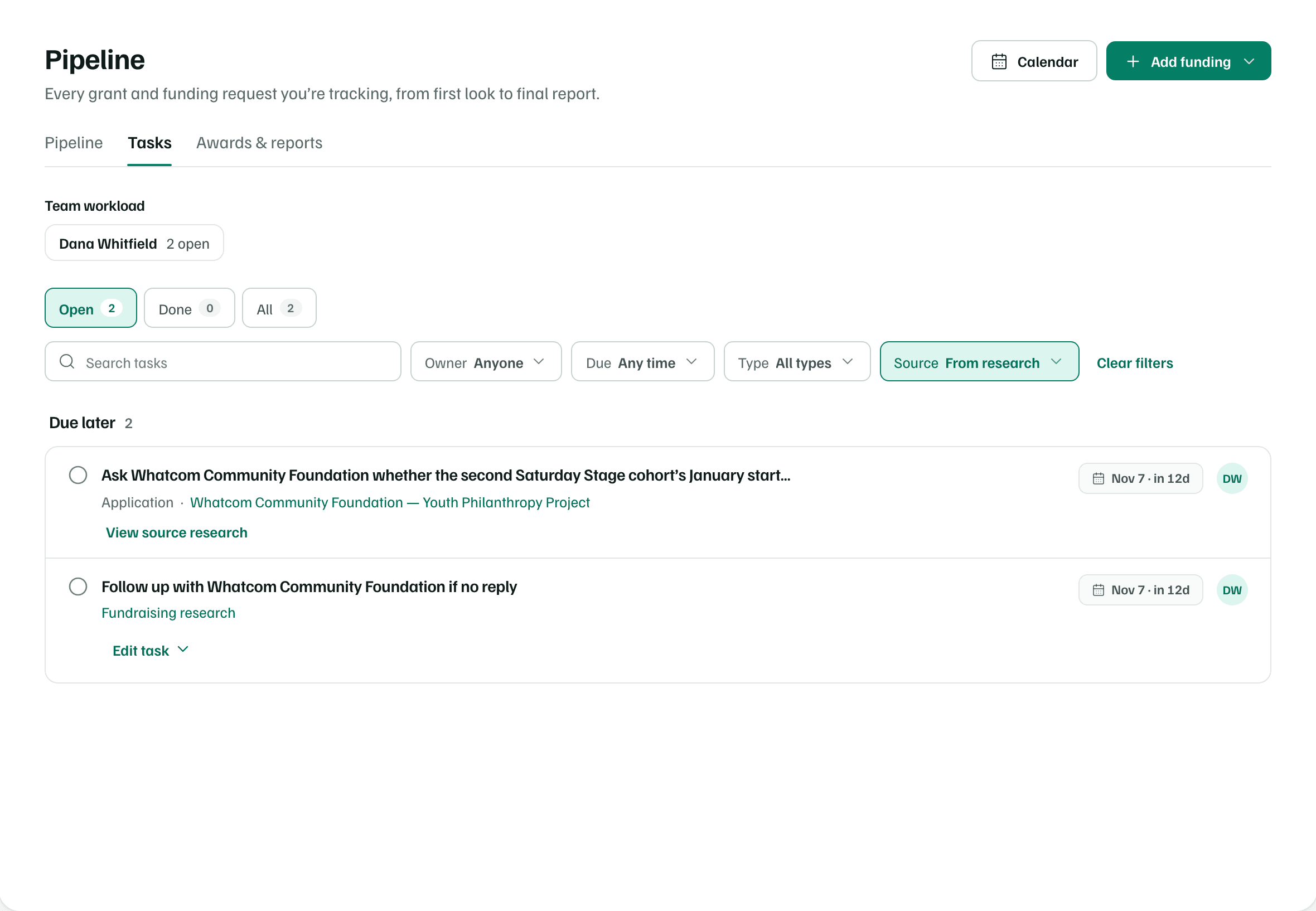This screenshot has height=911, width=1316.
Task: Filter by Dana Whitfield workload chip
Action: point(134,243)
